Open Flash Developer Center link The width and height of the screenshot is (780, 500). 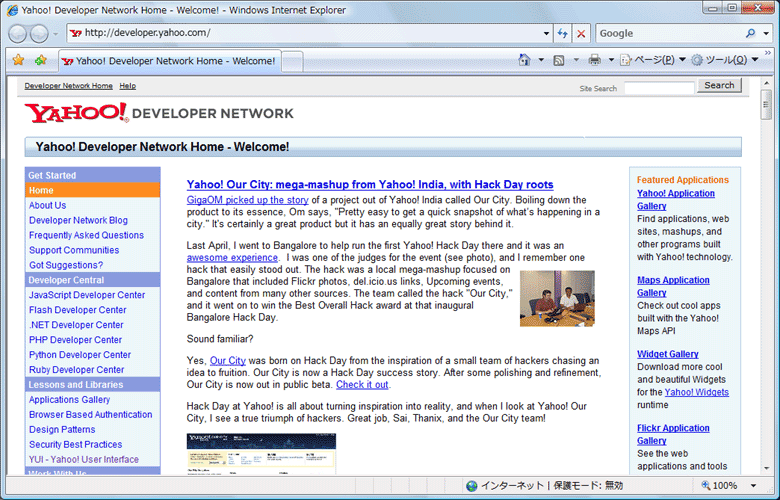tap(78, 309)
